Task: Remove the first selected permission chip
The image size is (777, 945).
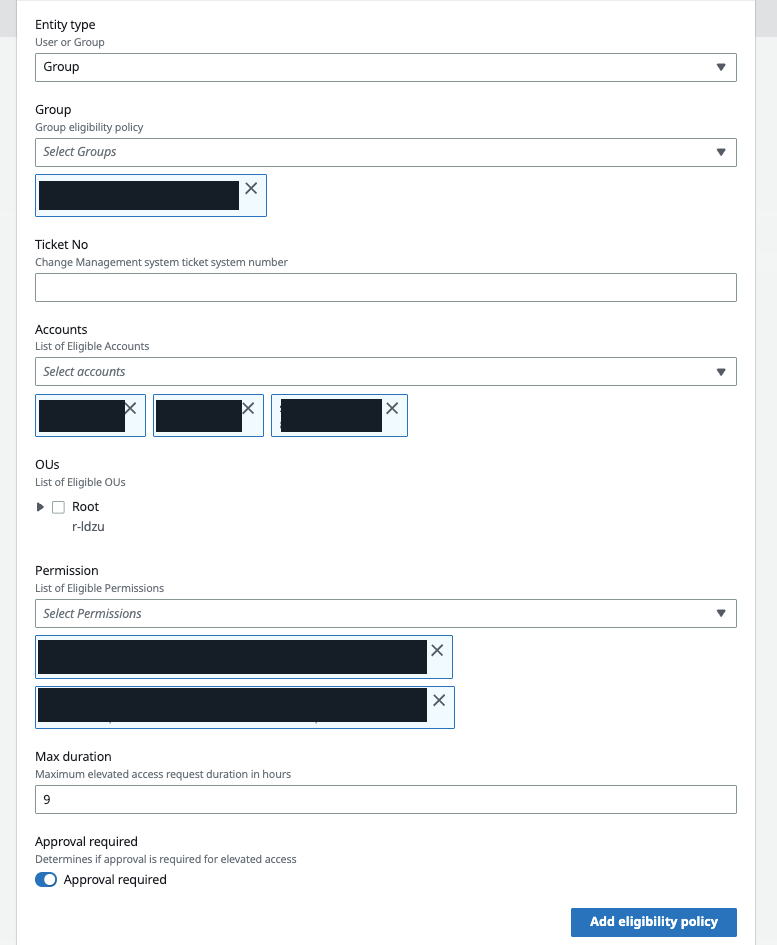Action: click(x=437, y=650)
